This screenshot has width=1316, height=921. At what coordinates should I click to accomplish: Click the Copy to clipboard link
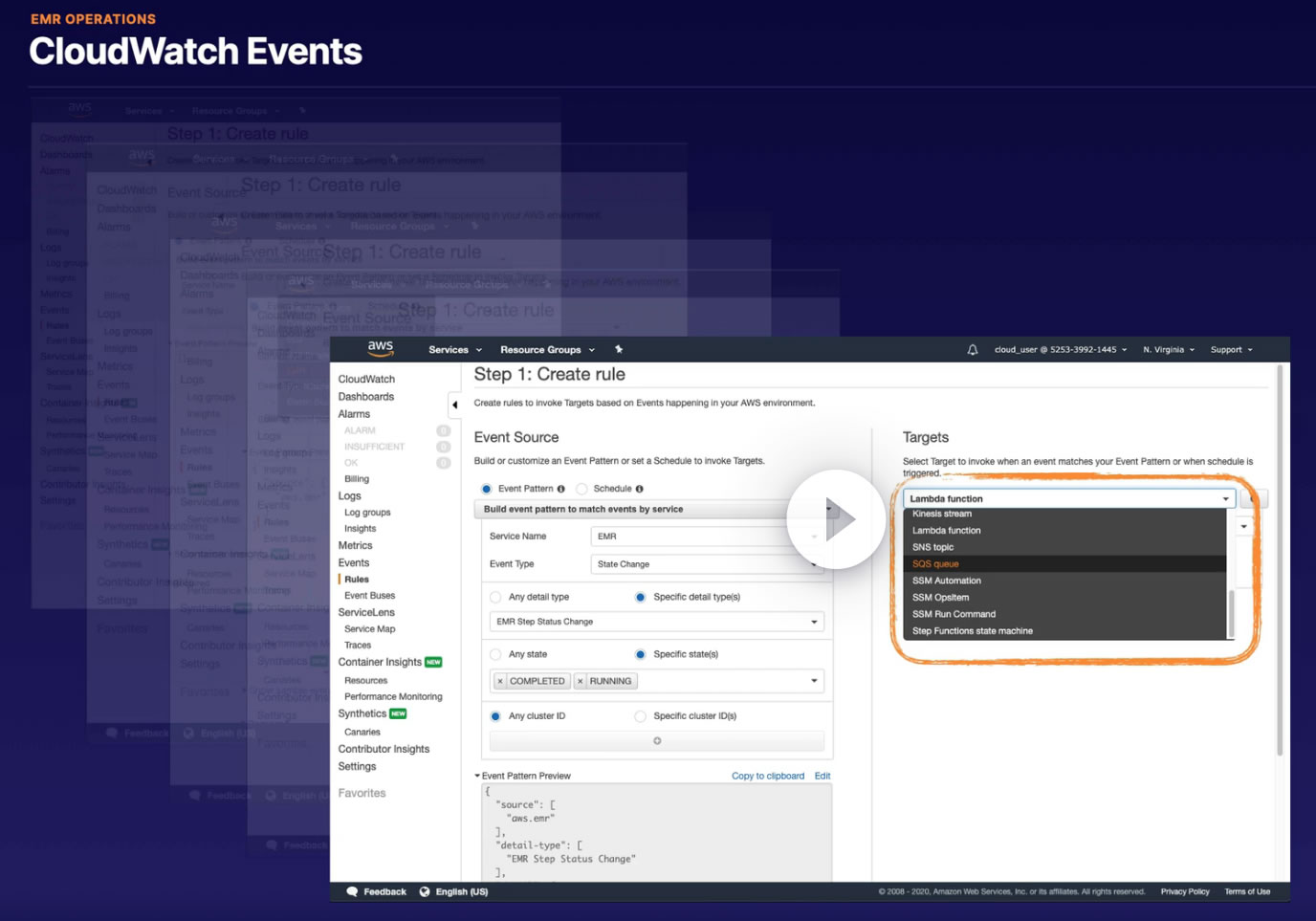pos(768,776)
